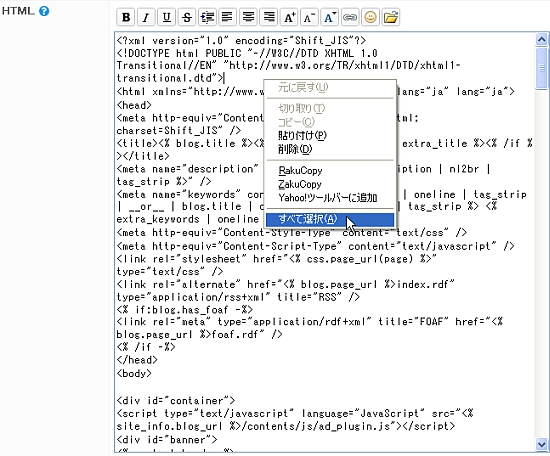Choose すべて選択(A) select all
550x456 pixels.
[330, 220]
